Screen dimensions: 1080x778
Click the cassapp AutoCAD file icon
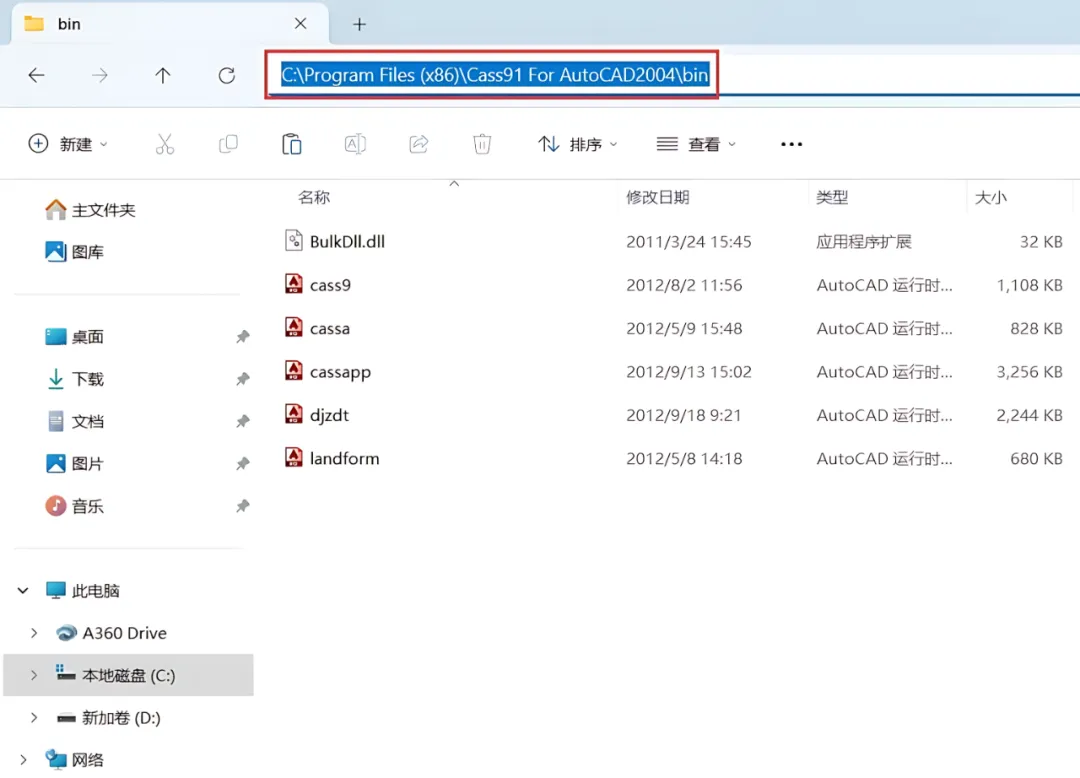294,370
